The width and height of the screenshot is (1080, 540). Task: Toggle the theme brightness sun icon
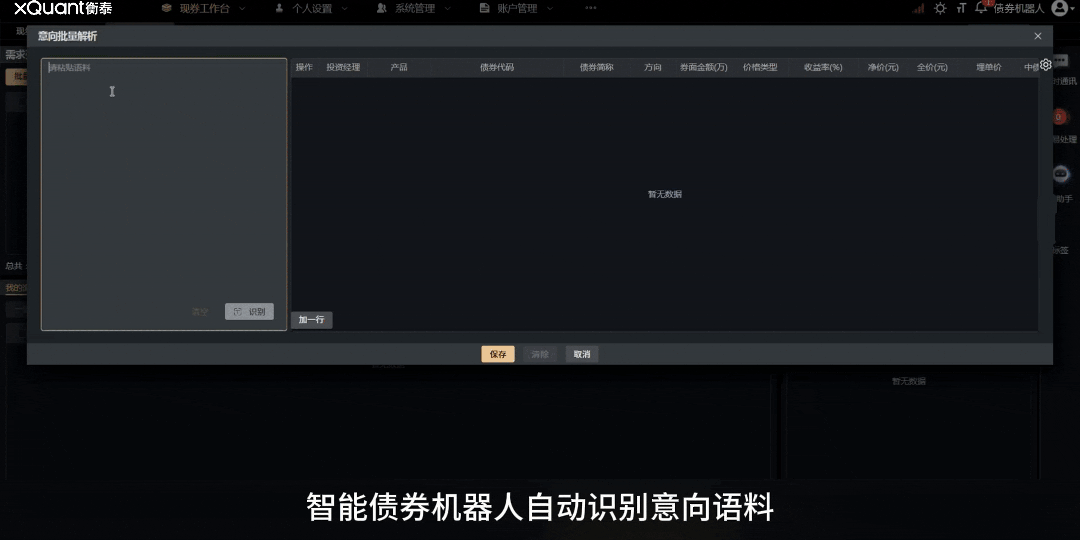click(x=940, y=8)
